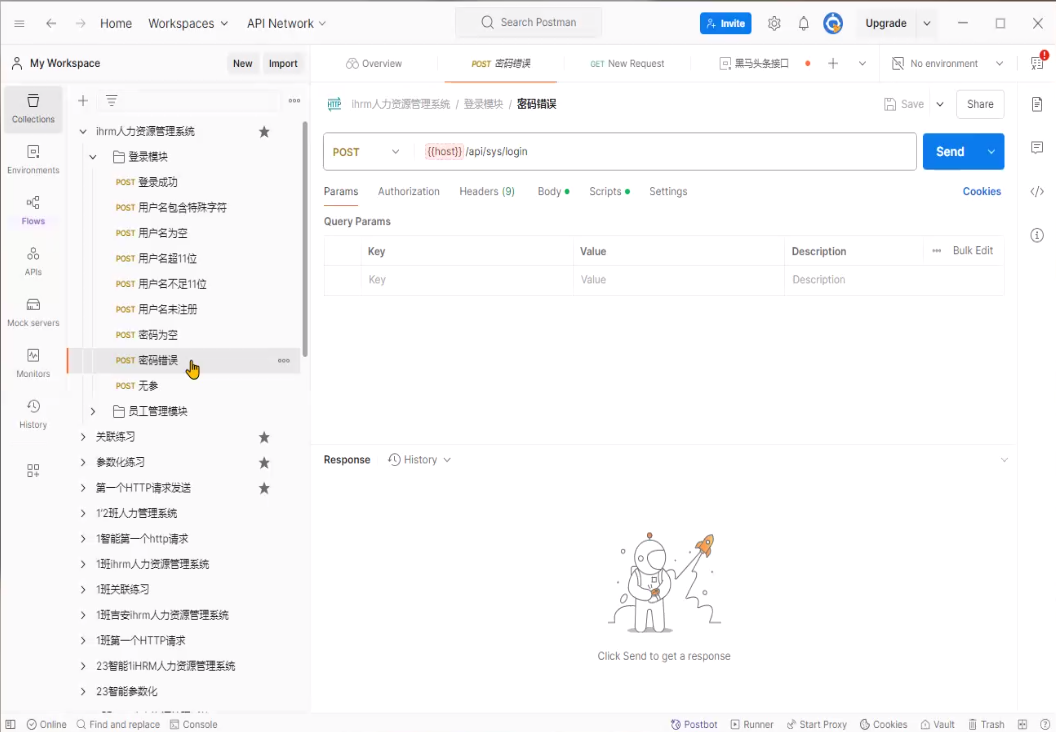Open Mock servers in the sidebar
This screenshot has height=732, width=1056.
(33, 312)
